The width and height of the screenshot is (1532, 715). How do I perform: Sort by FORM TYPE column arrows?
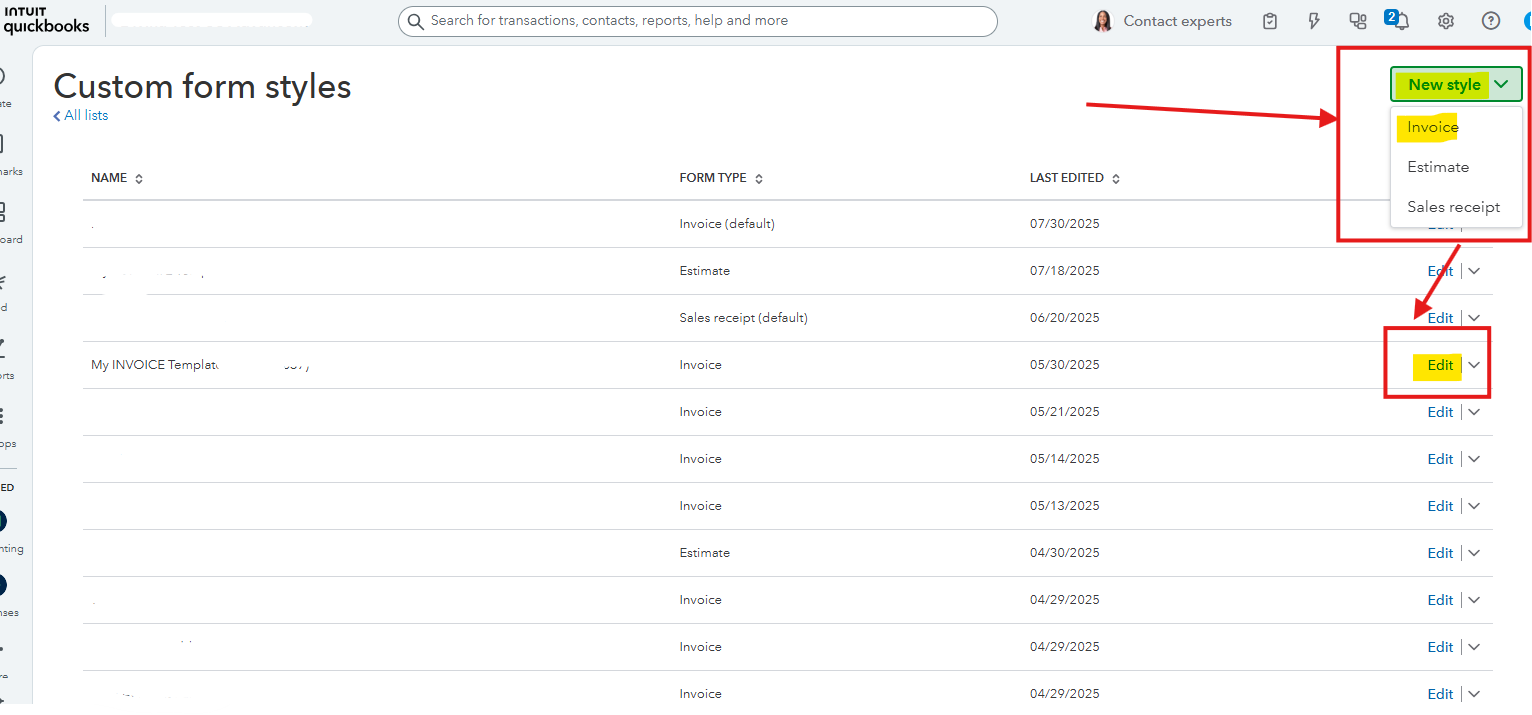(759, 179)
